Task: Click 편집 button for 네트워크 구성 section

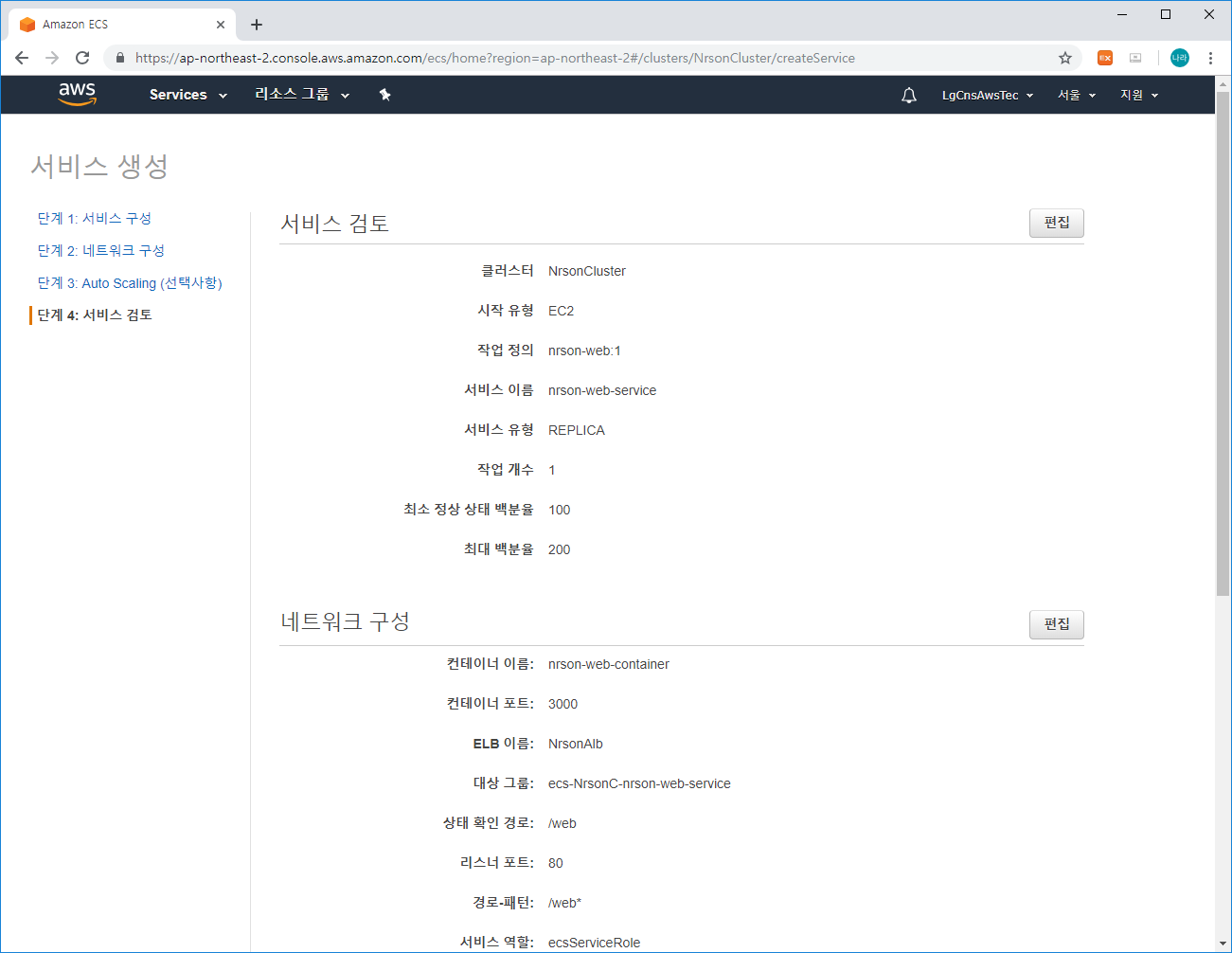Action: [1057, 624]
